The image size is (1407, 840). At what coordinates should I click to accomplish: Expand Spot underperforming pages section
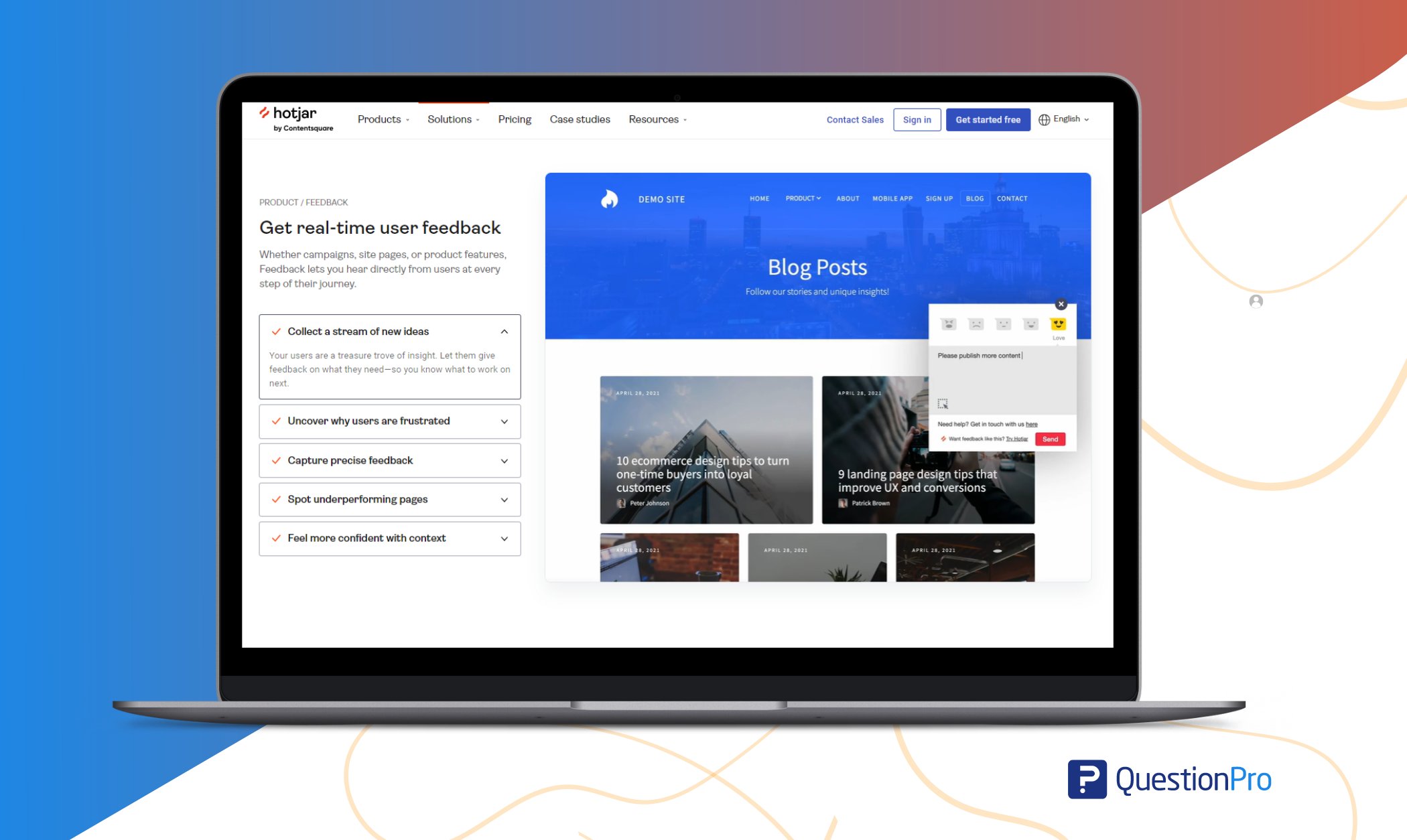click(x=506, y=498)
